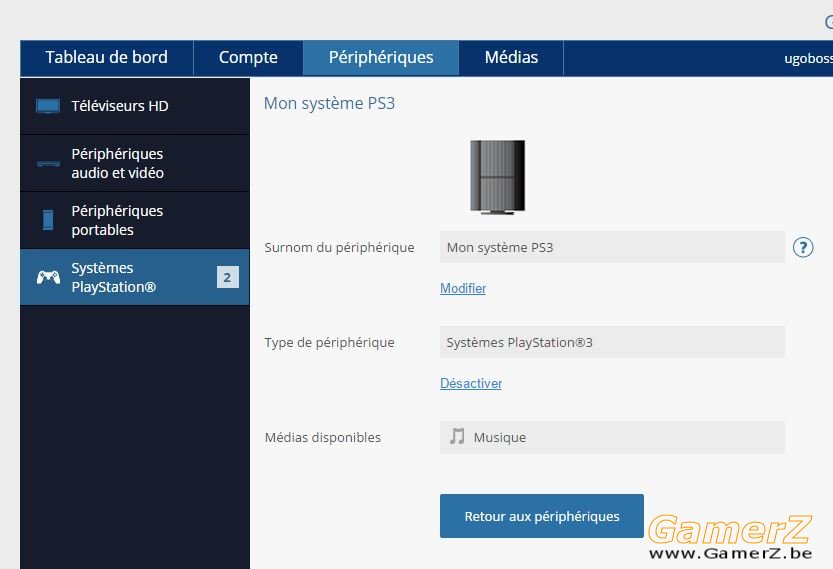Click the ugoboss account name
The height and width of the screenshot is (569, 833).
click(x=808, y=58)
